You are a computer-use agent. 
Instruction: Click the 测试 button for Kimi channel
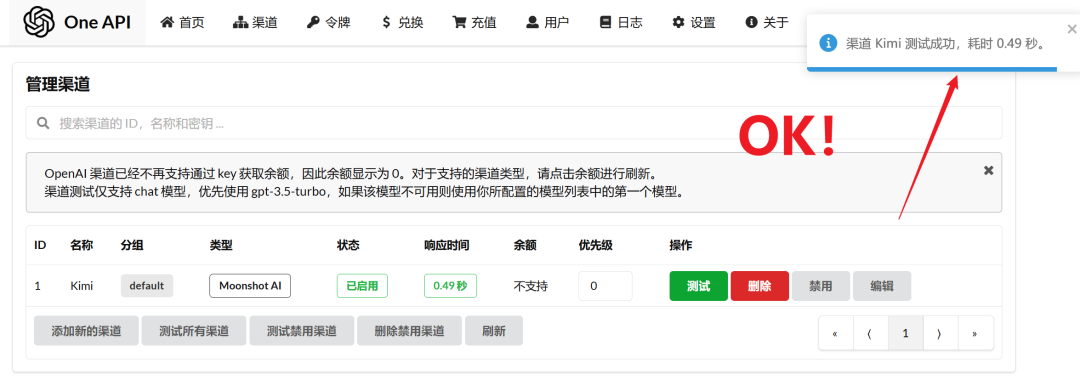[698, 286]
